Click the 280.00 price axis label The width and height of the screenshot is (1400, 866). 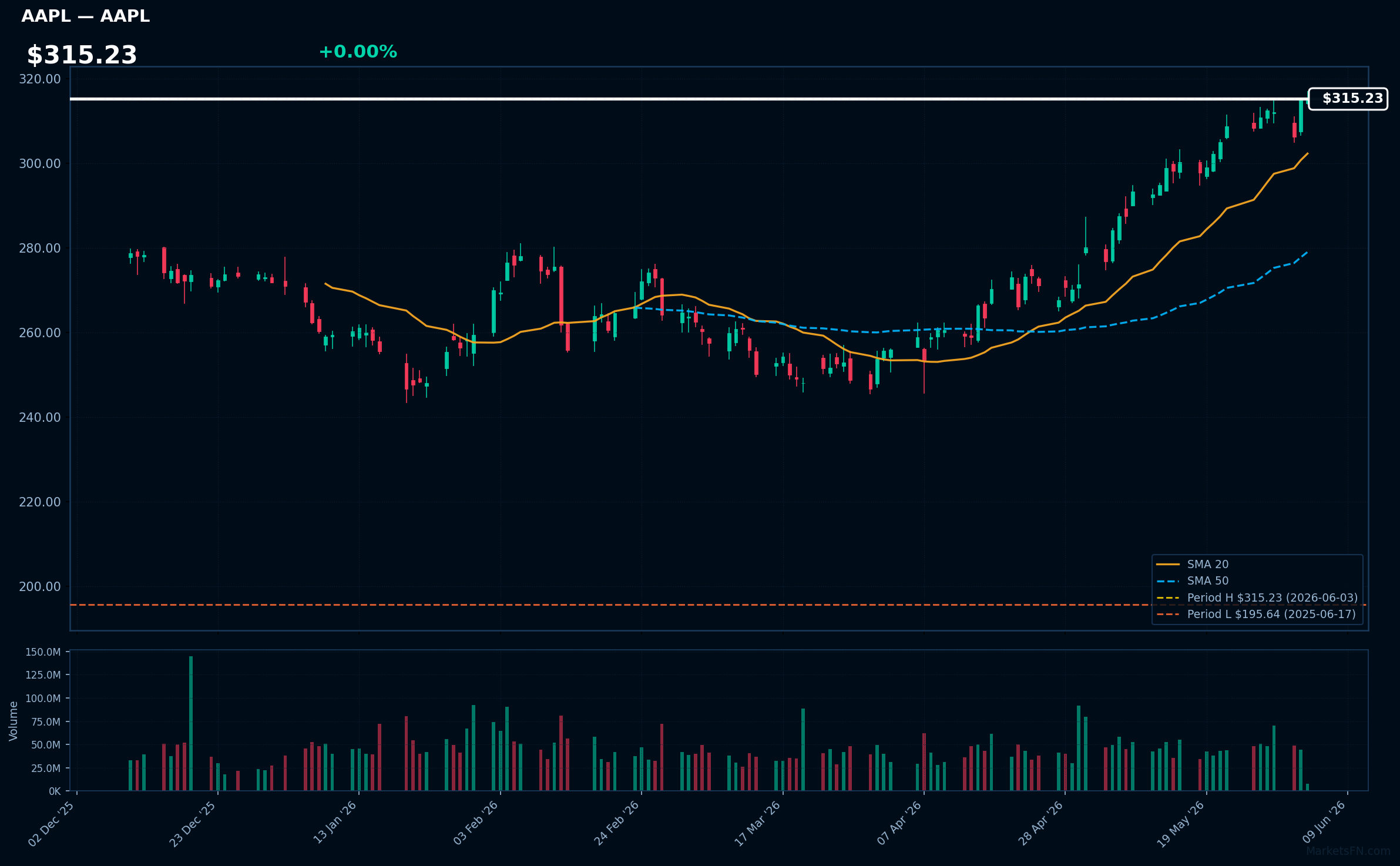click(40, 248)
